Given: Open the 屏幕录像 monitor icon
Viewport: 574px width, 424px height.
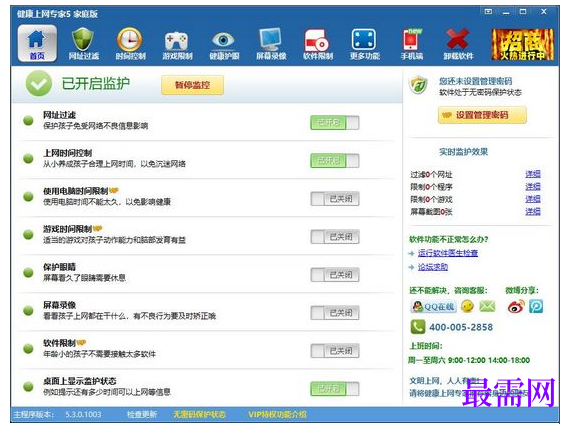Looking at the screenshot, I should pos(271,43).
